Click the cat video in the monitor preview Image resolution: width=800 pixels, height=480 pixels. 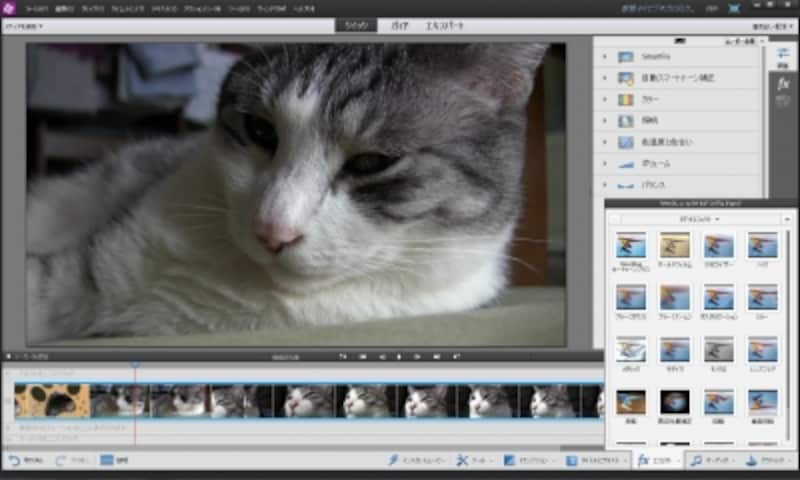296,194
